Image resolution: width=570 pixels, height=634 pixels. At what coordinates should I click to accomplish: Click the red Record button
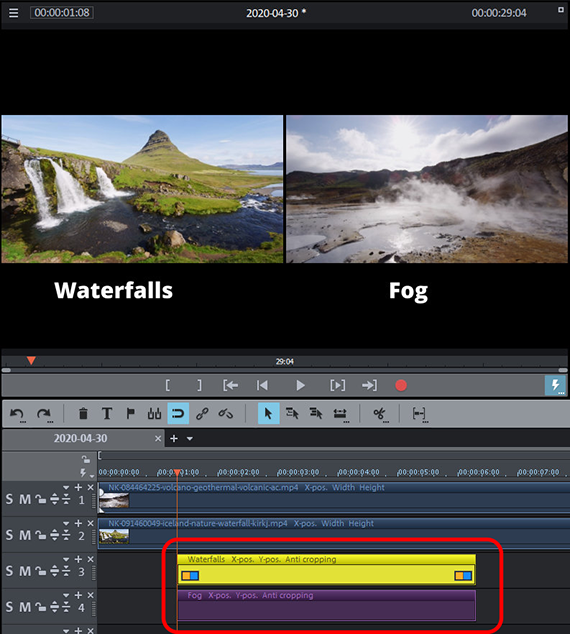pyautogui.click(x=401, y=385)
